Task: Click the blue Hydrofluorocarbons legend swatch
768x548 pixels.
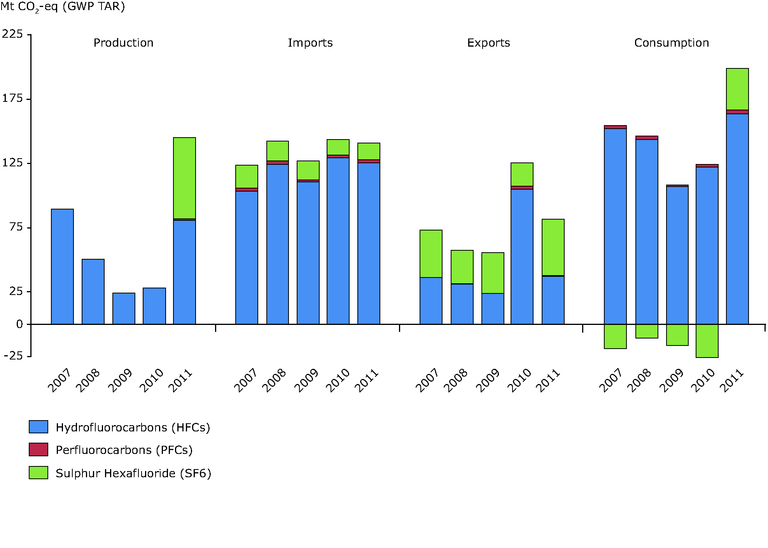Action: click(40, 427)
